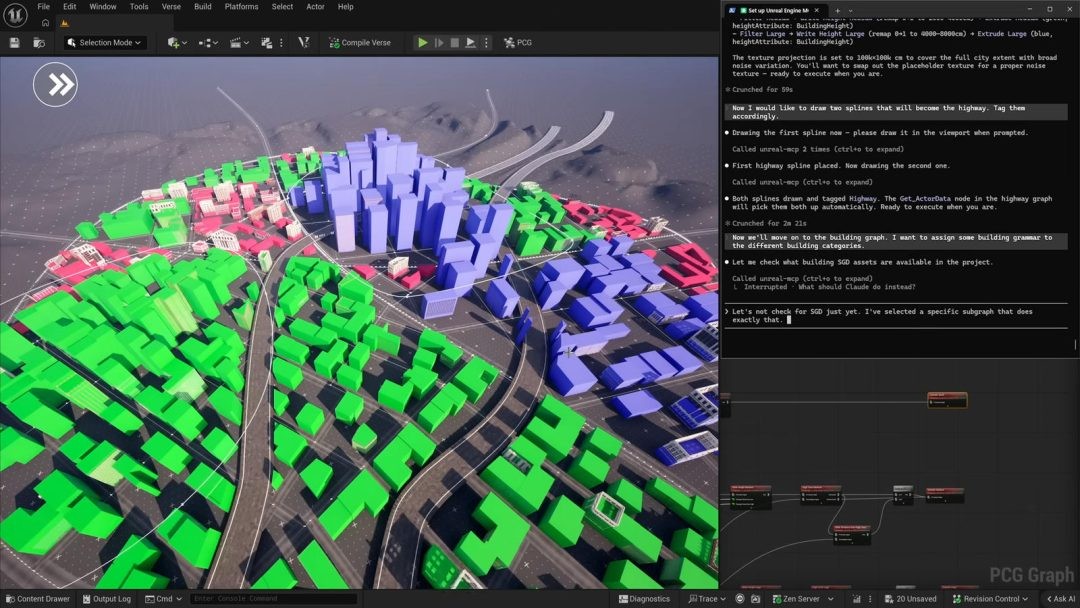Open the Tools menu
Viewport: 1080px width, 608px height.
click(x=139, y=7)
